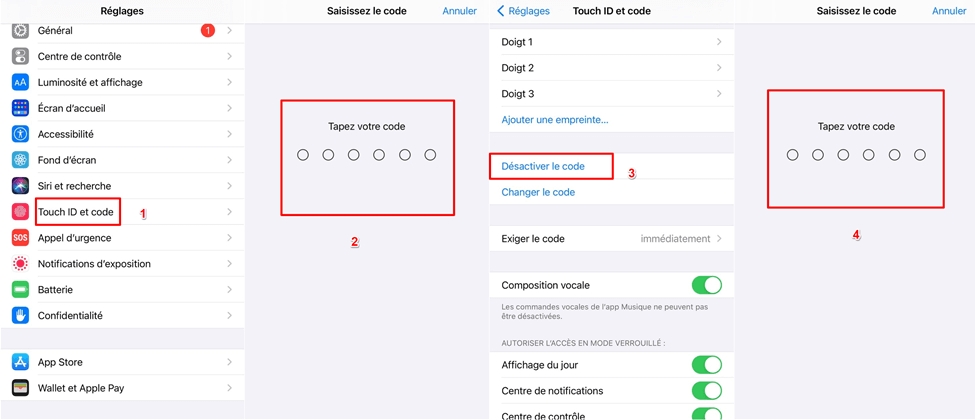Tap Désactiver le code

tap(543, 166)
